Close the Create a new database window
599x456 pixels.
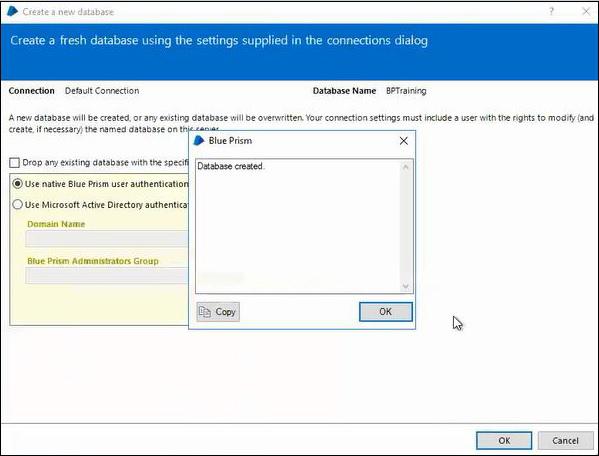(586, 11)
